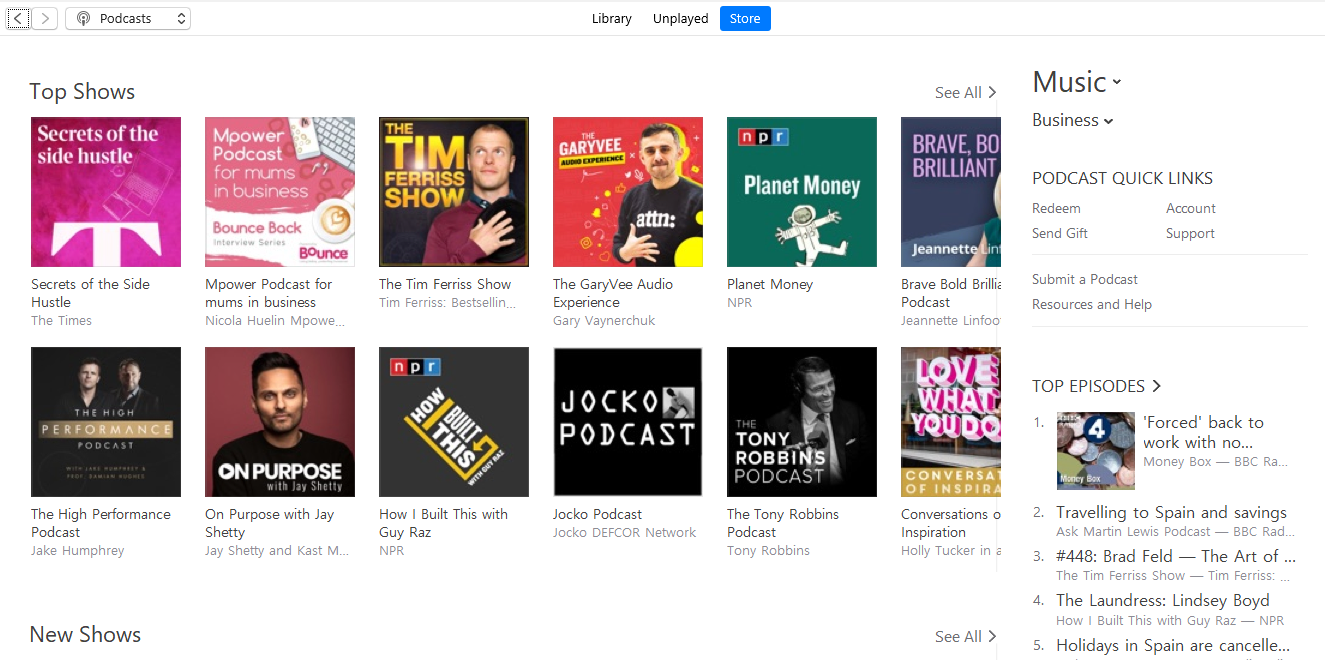The height and width of the screenshot is (660, 1325).
Task: Expand the TOP EPISODES list
Action: click(1097, 386)
